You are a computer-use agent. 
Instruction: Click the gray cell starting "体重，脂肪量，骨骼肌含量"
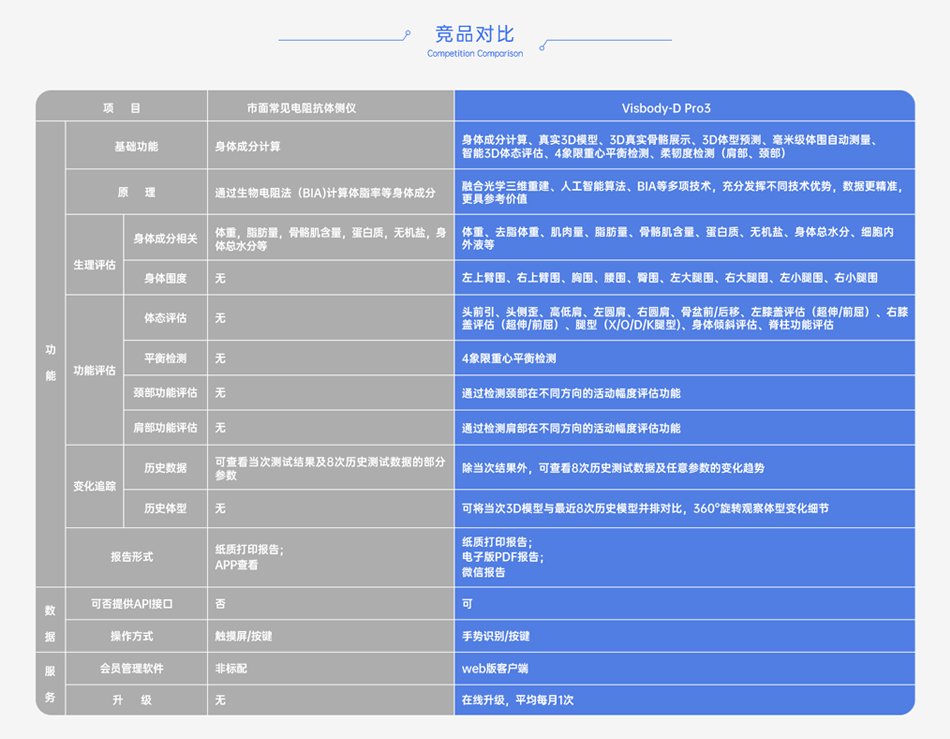tap(331, 239)
